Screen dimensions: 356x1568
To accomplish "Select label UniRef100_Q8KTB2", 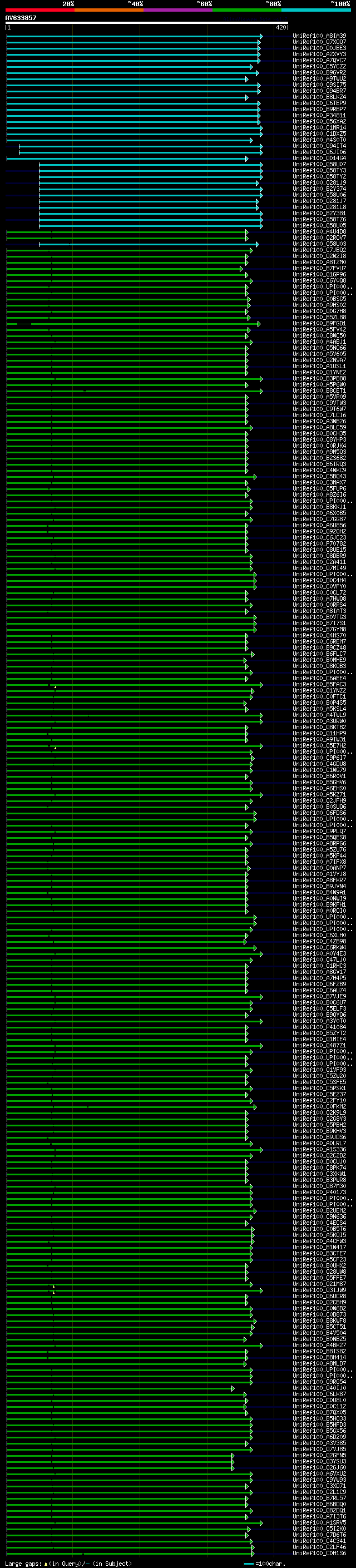I will click(319, 727).
